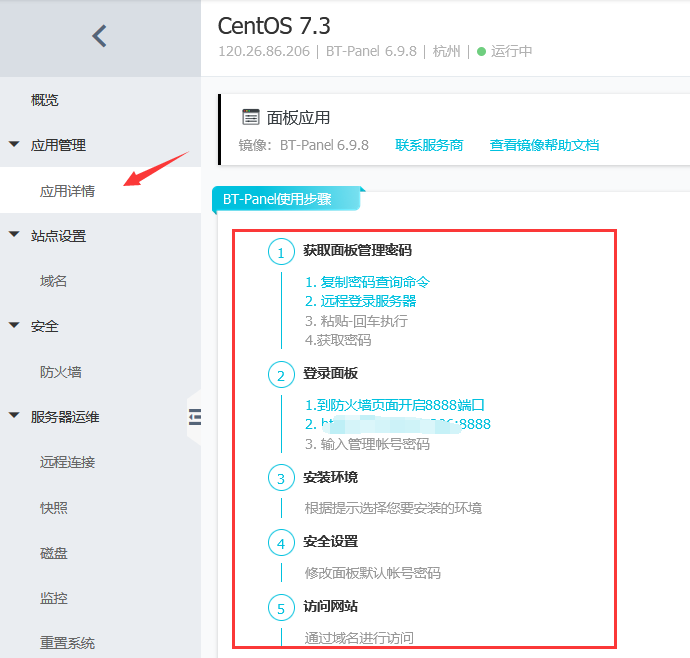Click the step 4 circle icon
The image size is (690, 658).
[x=281, y=543]
